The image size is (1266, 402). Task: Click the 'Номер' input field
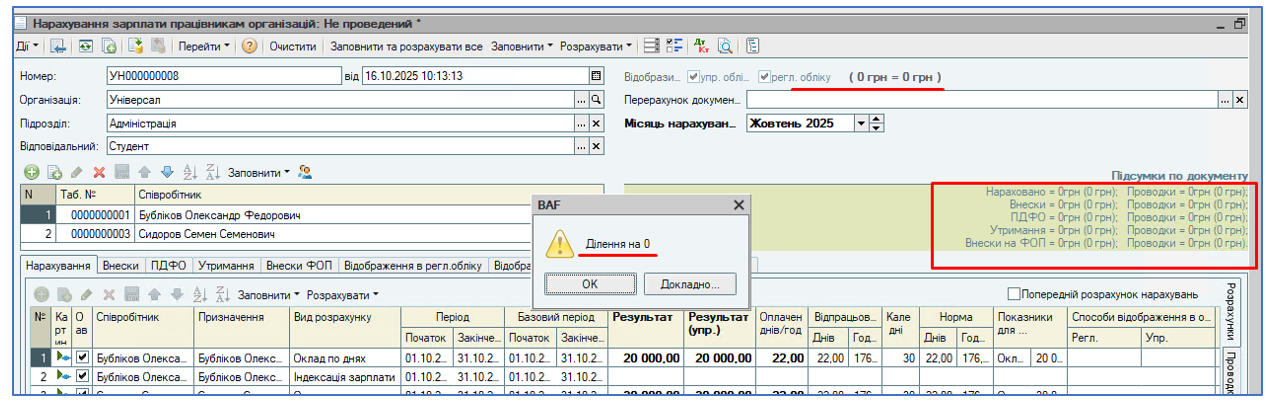(222, 76)
